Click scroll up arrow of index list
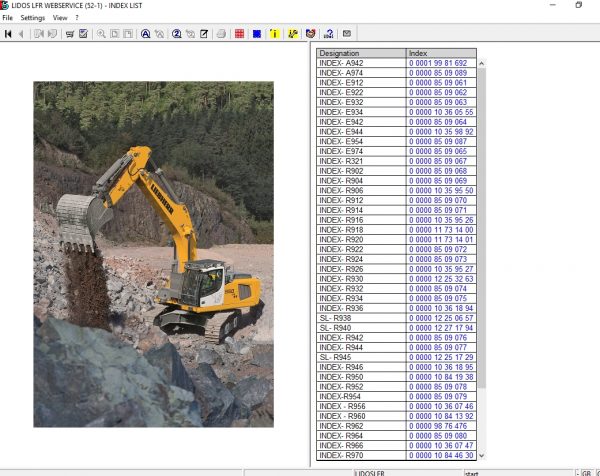The image size is (600, 476). click(x=481, y=63)
